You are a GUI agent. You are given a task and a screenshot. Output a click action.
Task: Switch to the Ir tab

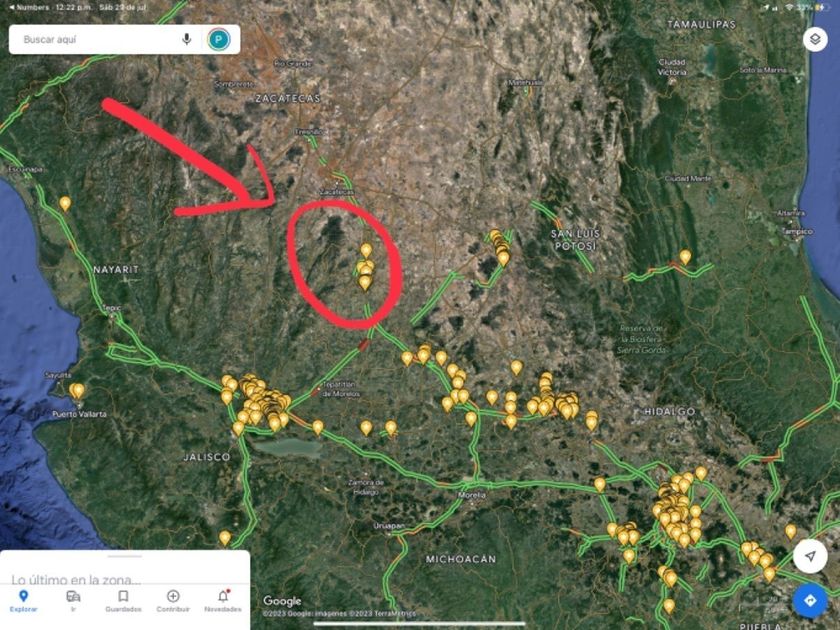[x=73, y=601]
